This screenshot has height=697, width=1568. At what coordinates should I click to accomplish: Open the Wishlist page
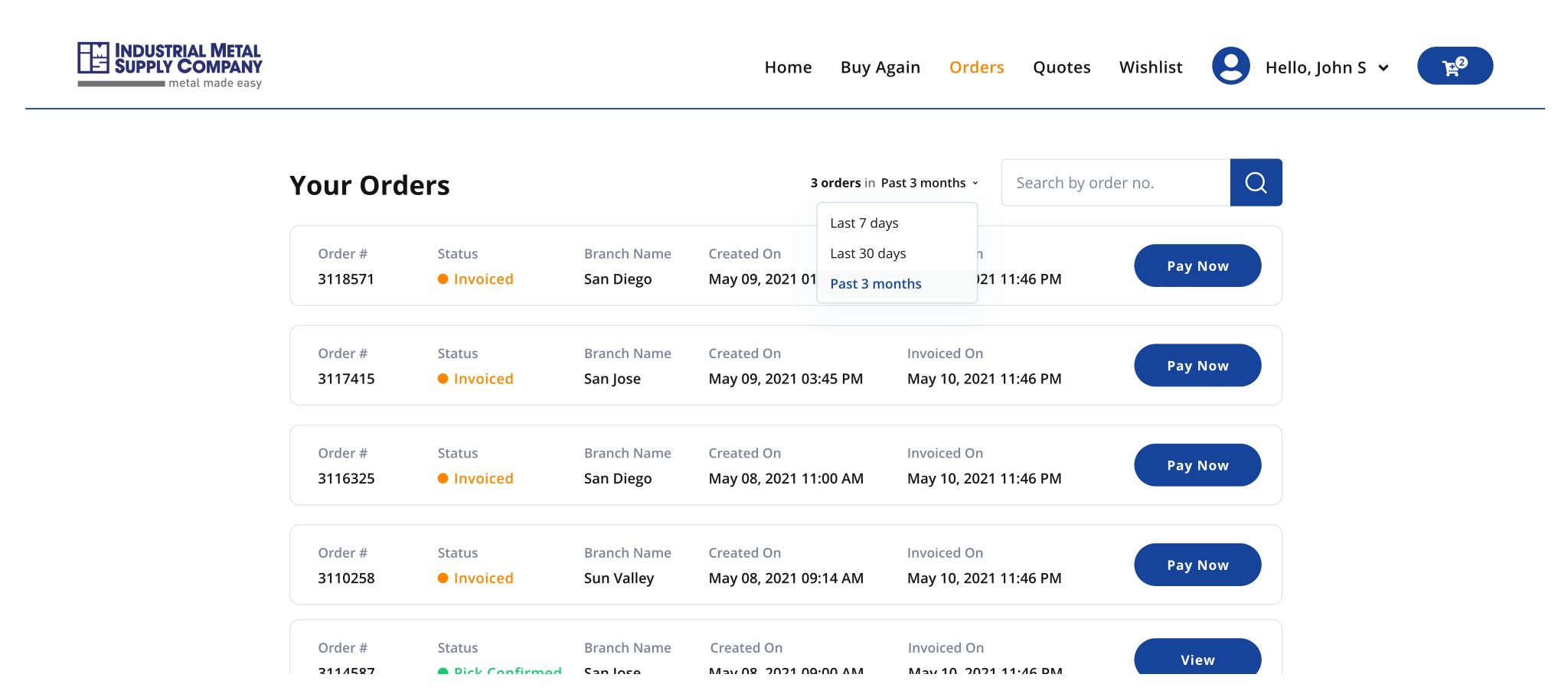[x=1151, y=67]
